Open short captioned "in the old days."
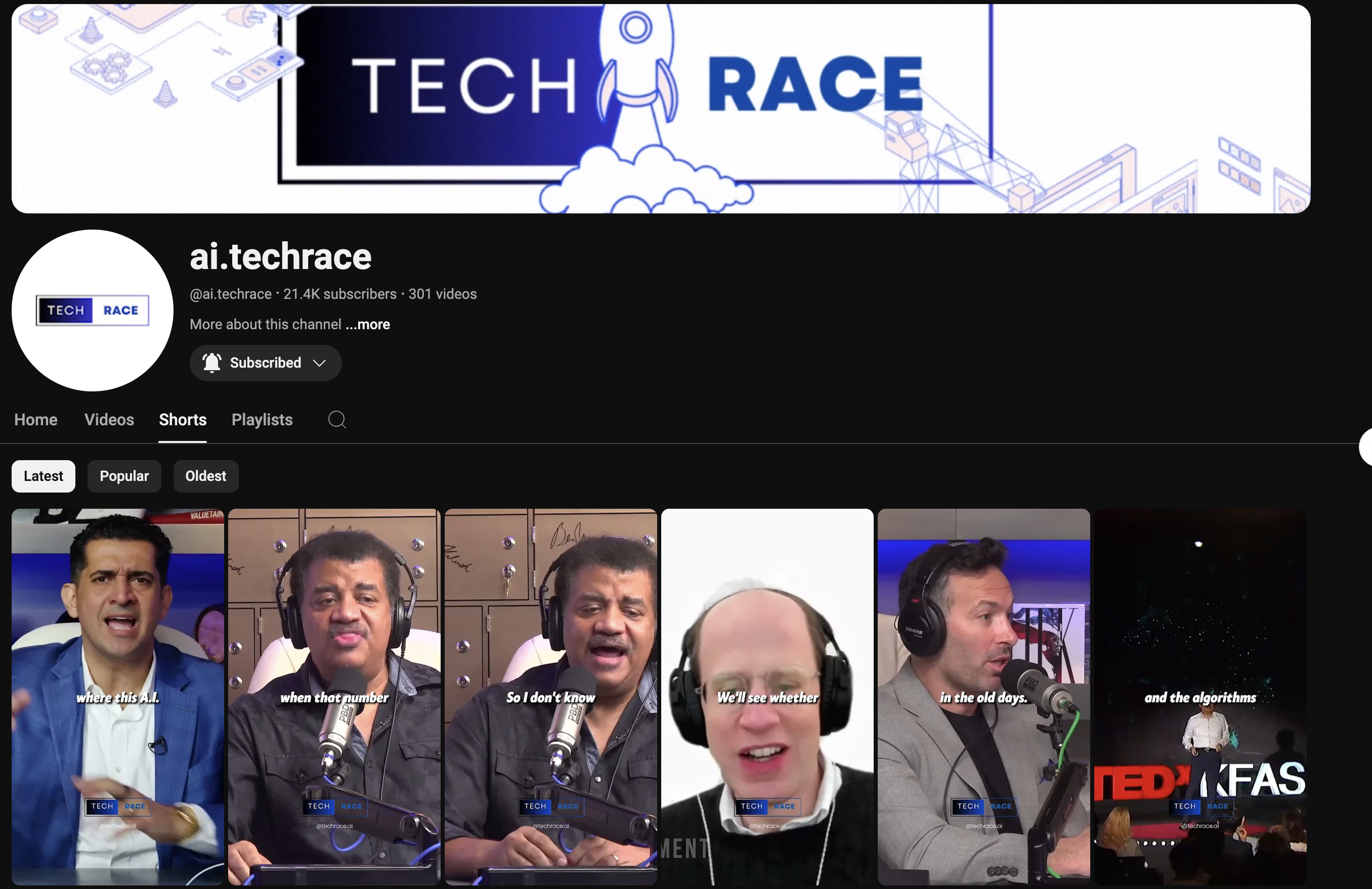The width and height of the screenshot is (1372, 889). pyautogui.click(x=984, y=697)
